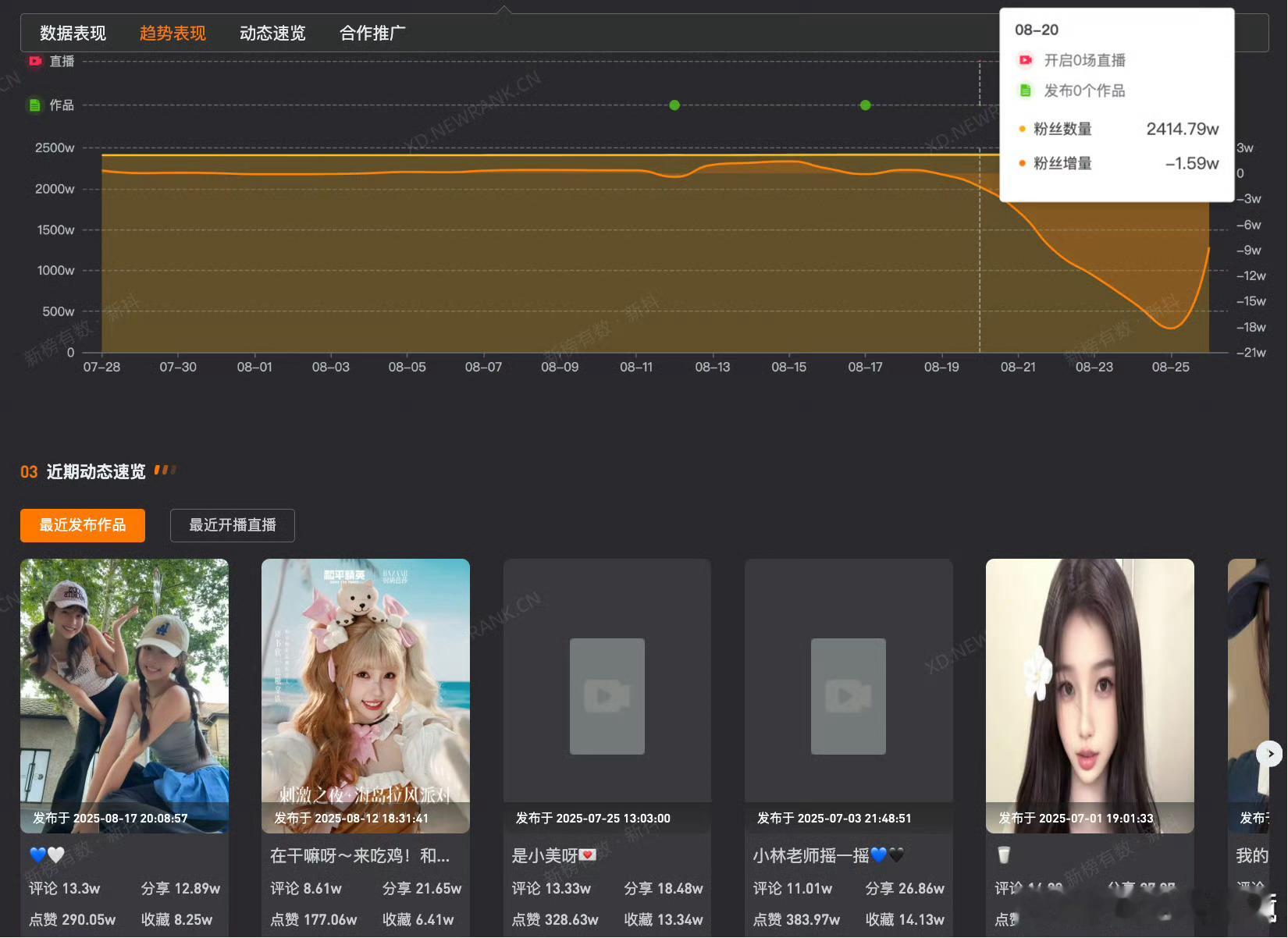Click the 最近发布作品 button
Viewport: 1288px width, 938px height.
point(83,525)
